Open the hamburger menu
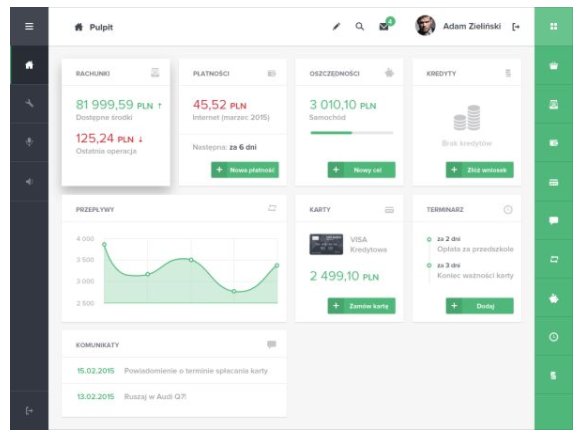Viewport: 581px width, 439px height. [29, 26]
